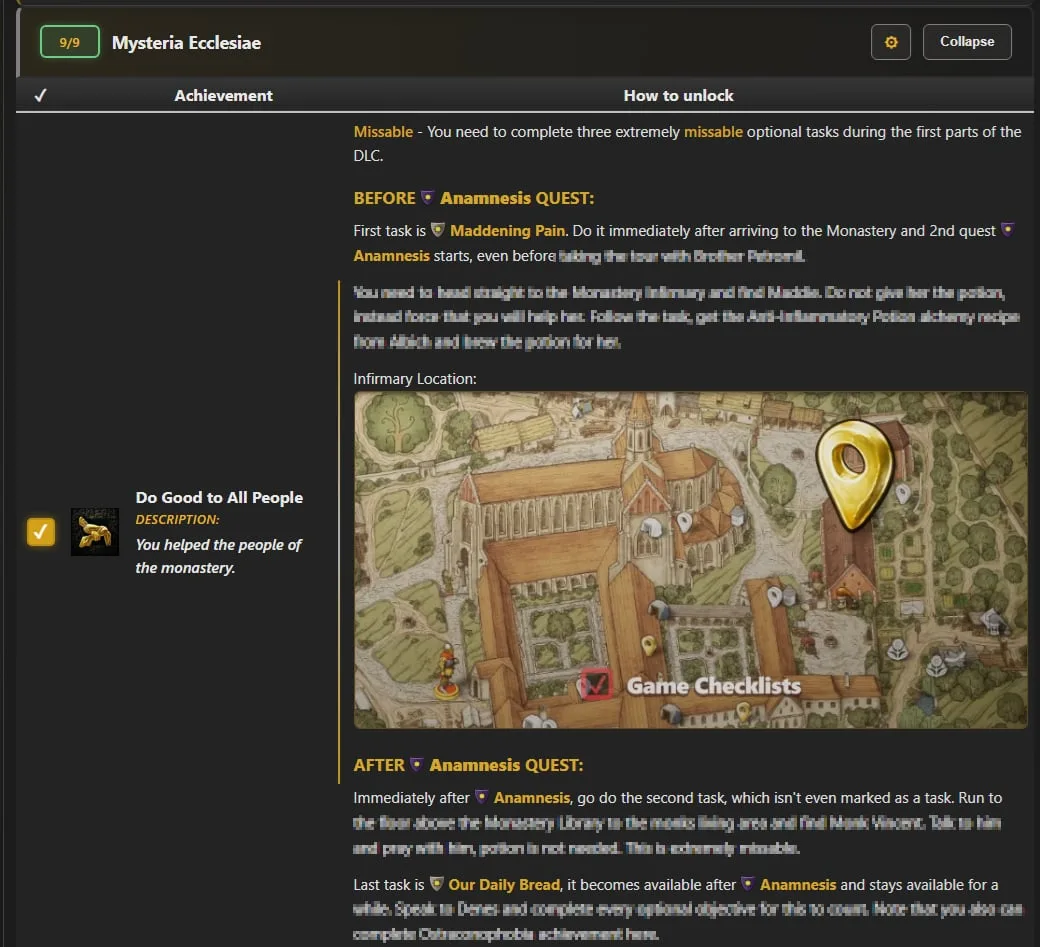This screenshot has width=1040, height=947.
Task: Click the purple quest icon in BEFORE heading
Action: (428, 197)
